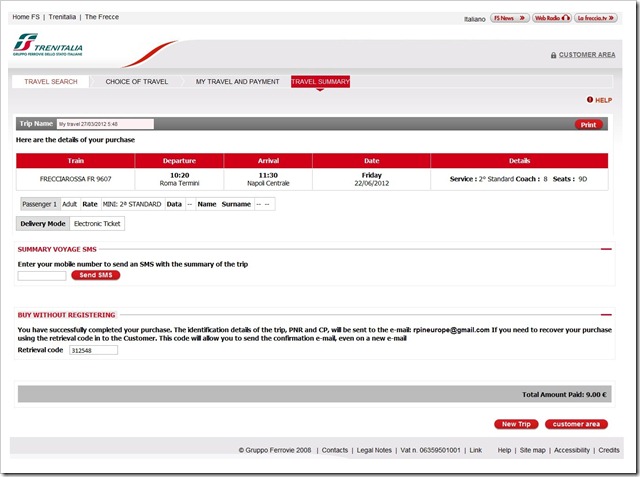Screen dimensions: 640x477
Task: Click the MINI: 2ª STANDARD rate value
Action: pos(132,204)
